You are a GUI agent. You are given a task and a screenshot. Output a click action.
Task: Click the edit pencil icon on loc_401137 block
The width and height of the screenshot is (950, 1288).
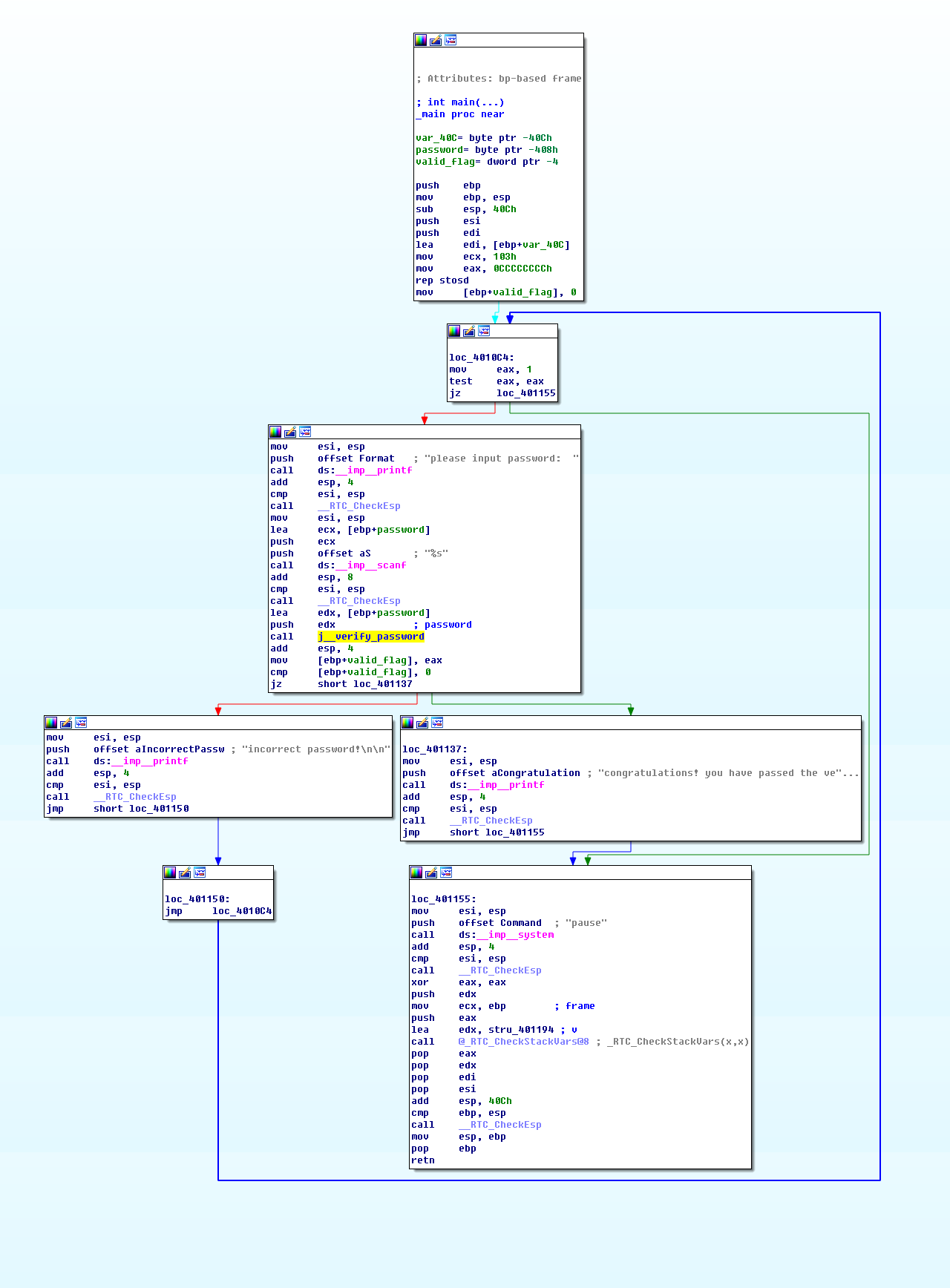click(422, 723)
